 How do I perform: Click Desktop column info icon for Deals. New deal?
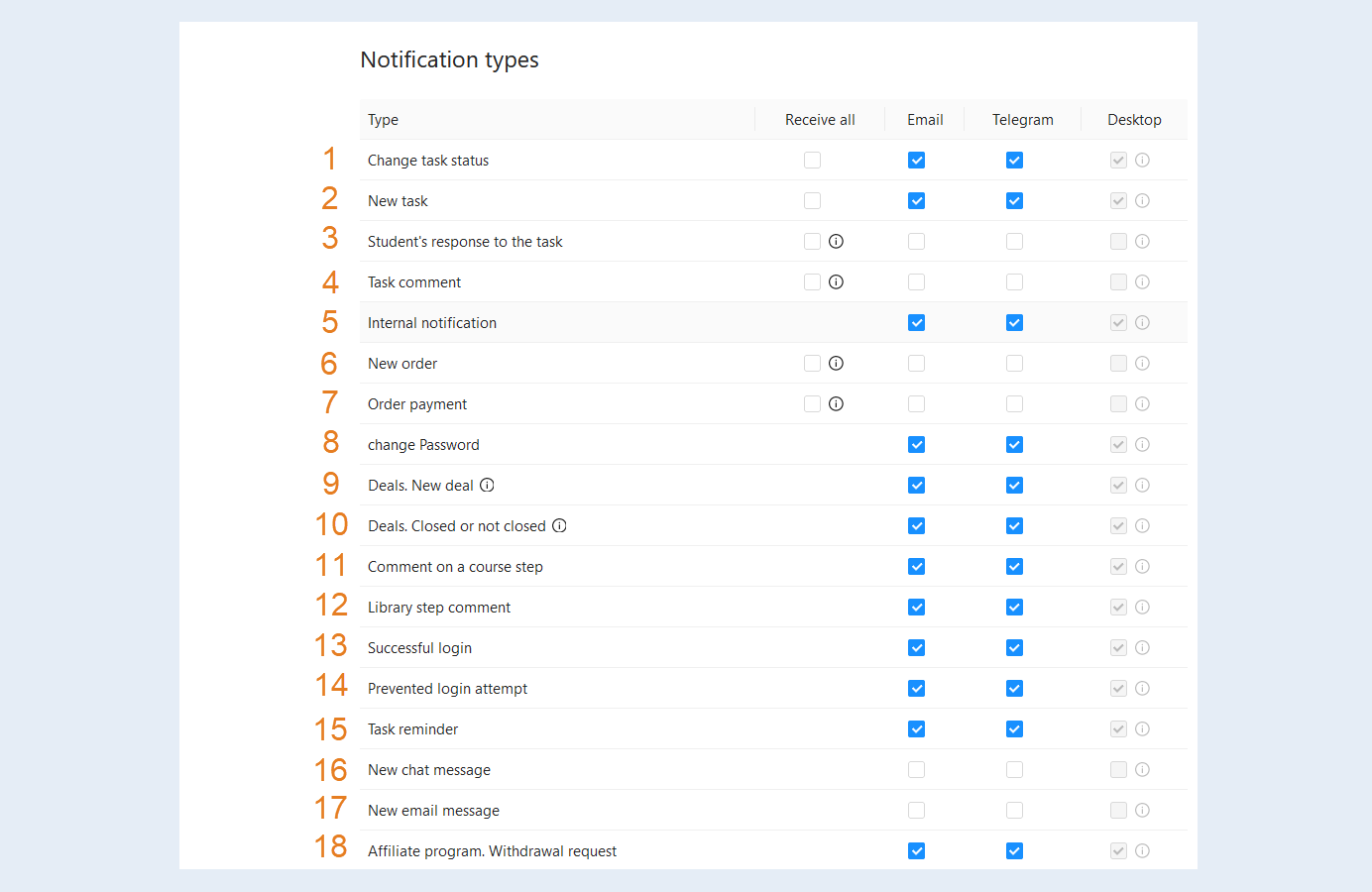1142,485
